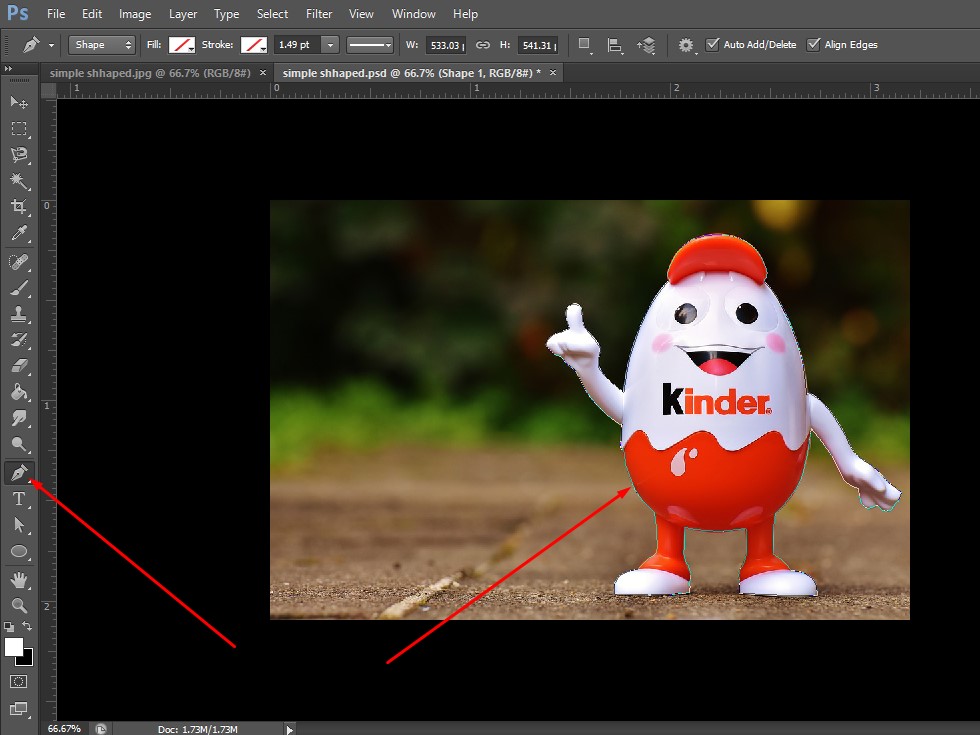Toggle Quick Mask mode

point(19,682)
